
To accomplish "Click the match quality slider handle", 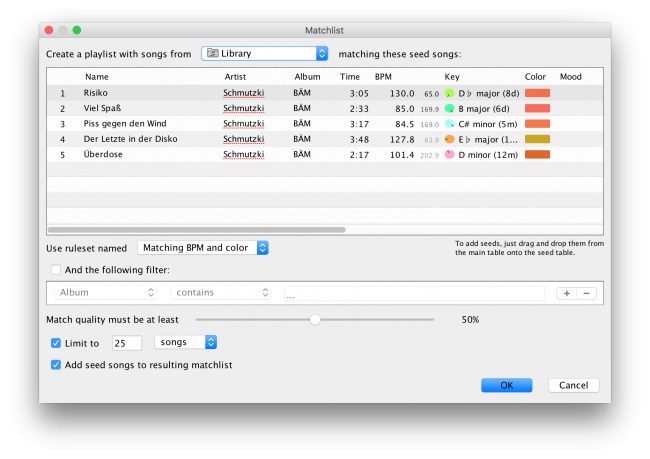I will pyautogui.click(x=315, y=320).
